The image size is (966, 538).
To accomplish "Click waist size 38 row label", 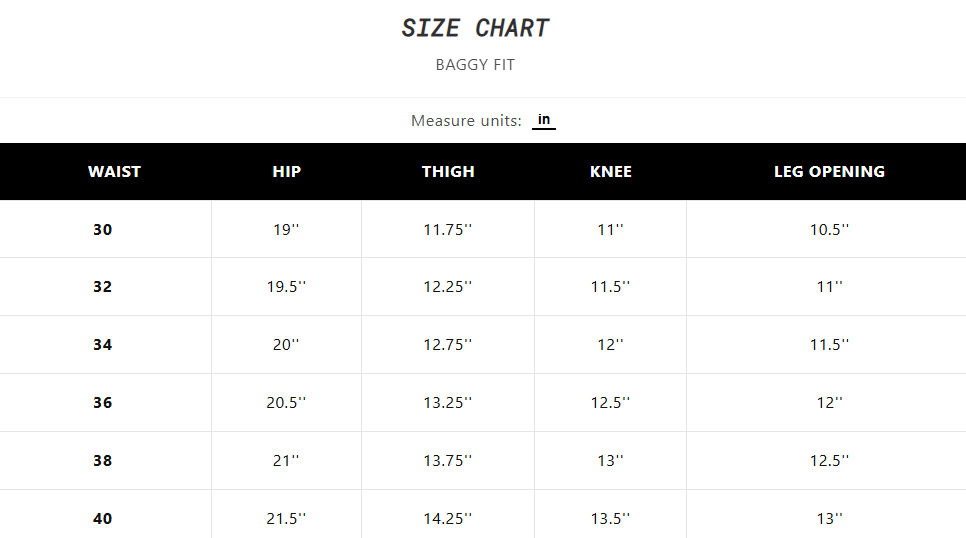I will [x=103, y=461].
